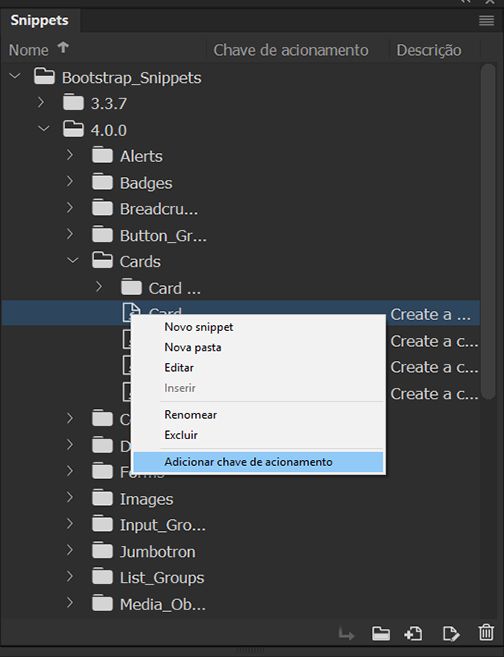
Task: Click the Cards open folder icon
Action: (x=103, y=261)
